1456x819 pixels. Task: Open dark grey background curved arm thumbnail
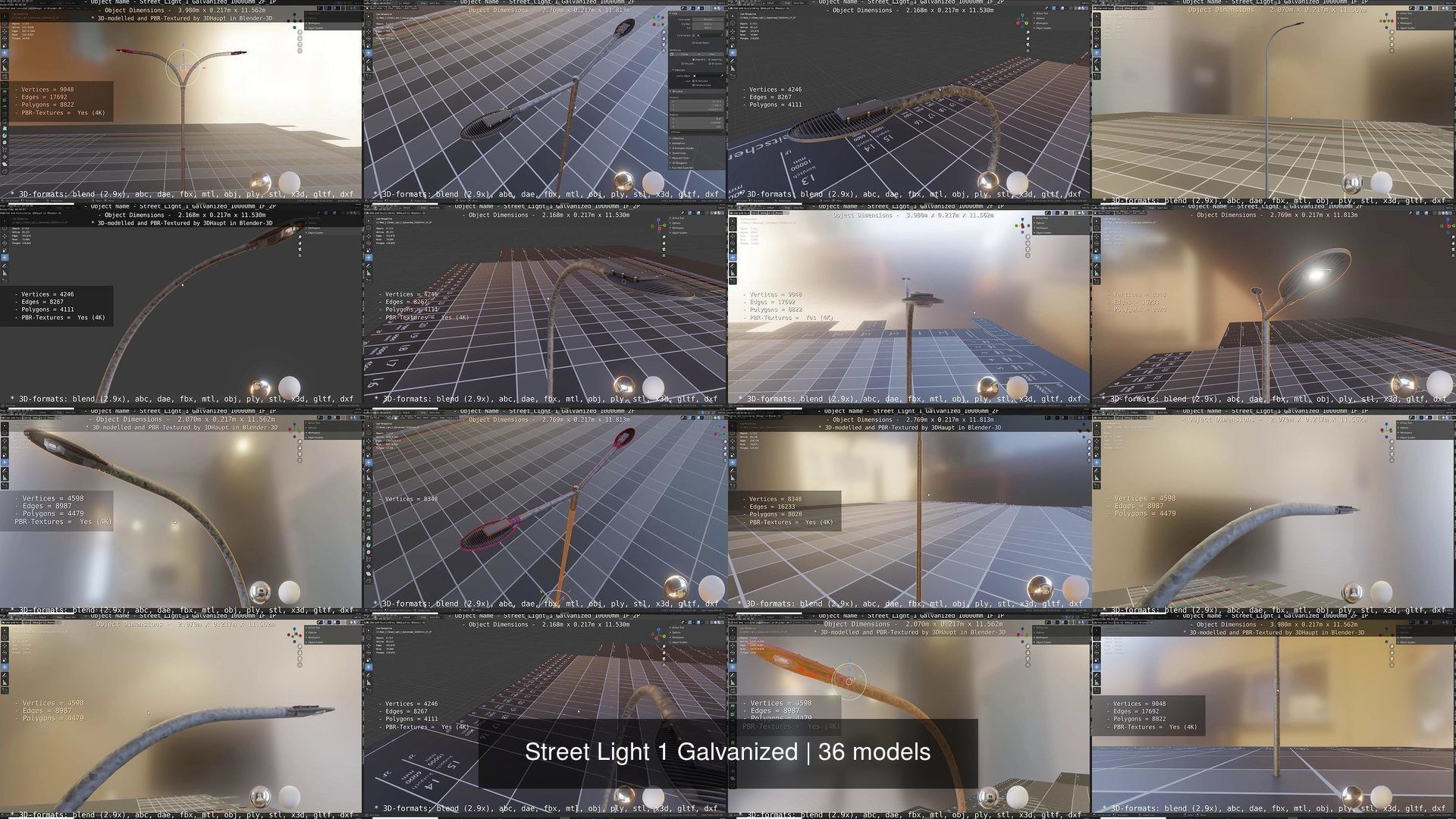(x=182, y=307)
